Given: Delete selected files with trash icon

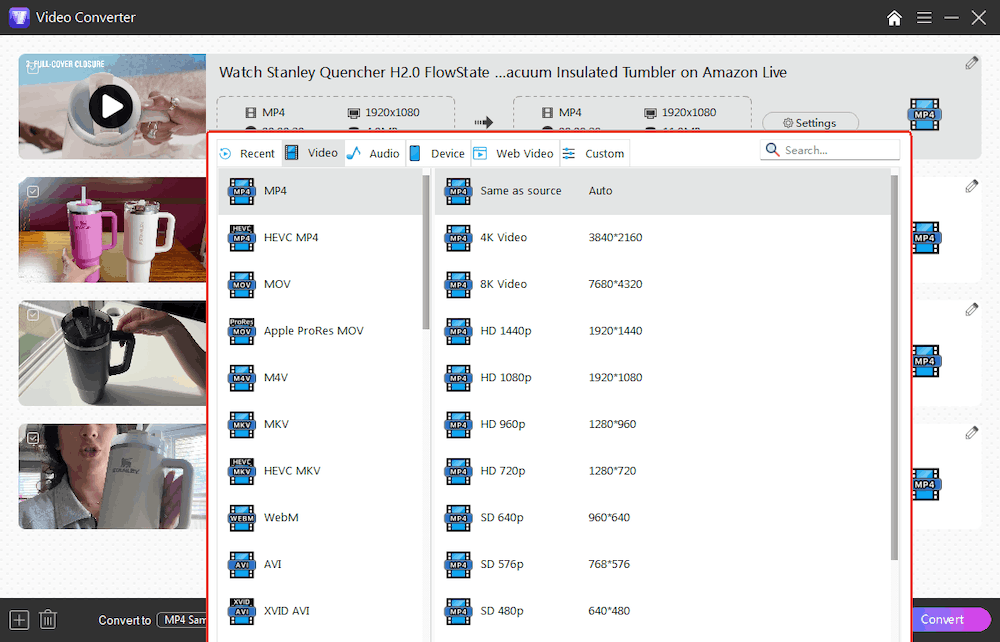Looking at the screenshot, I should click(x=48, y=620).
